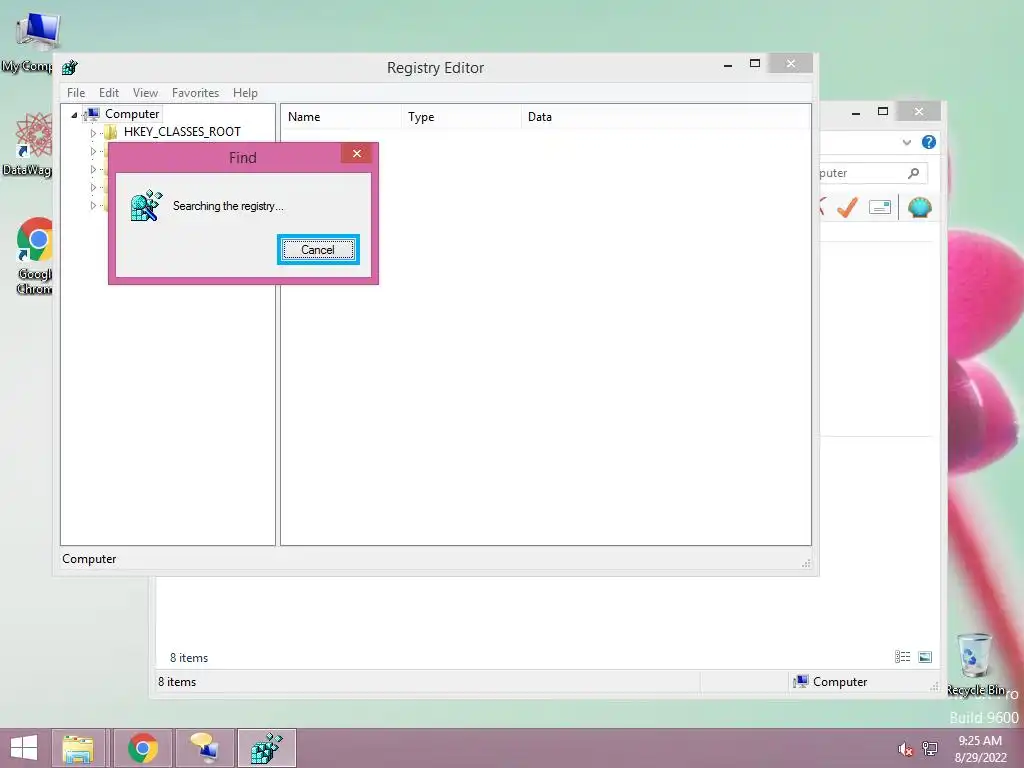Click the Registry Editor taskbar button
Viewport: 1024px width, 768px height.
266,748
